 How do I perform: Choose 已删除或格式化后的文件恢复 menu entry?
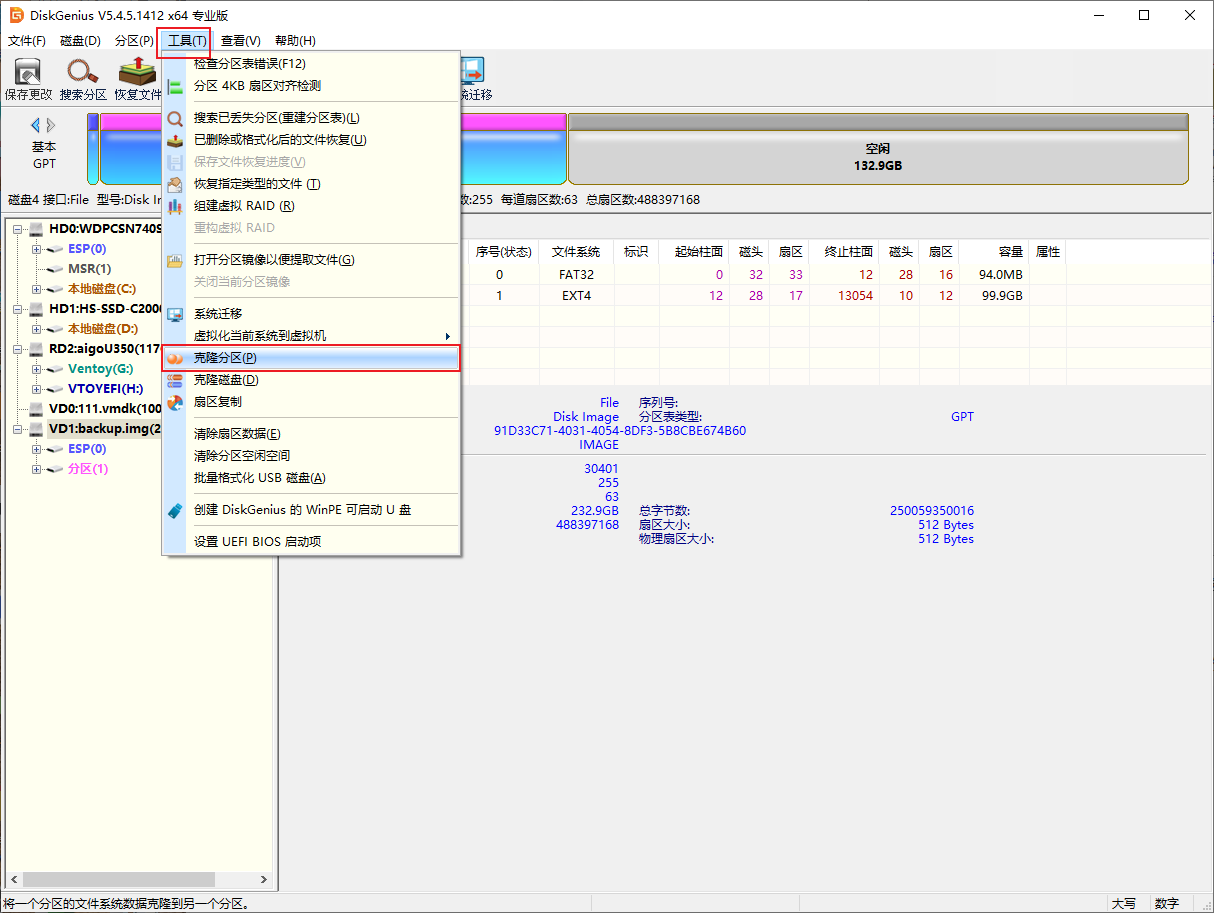tap(311, 140)
